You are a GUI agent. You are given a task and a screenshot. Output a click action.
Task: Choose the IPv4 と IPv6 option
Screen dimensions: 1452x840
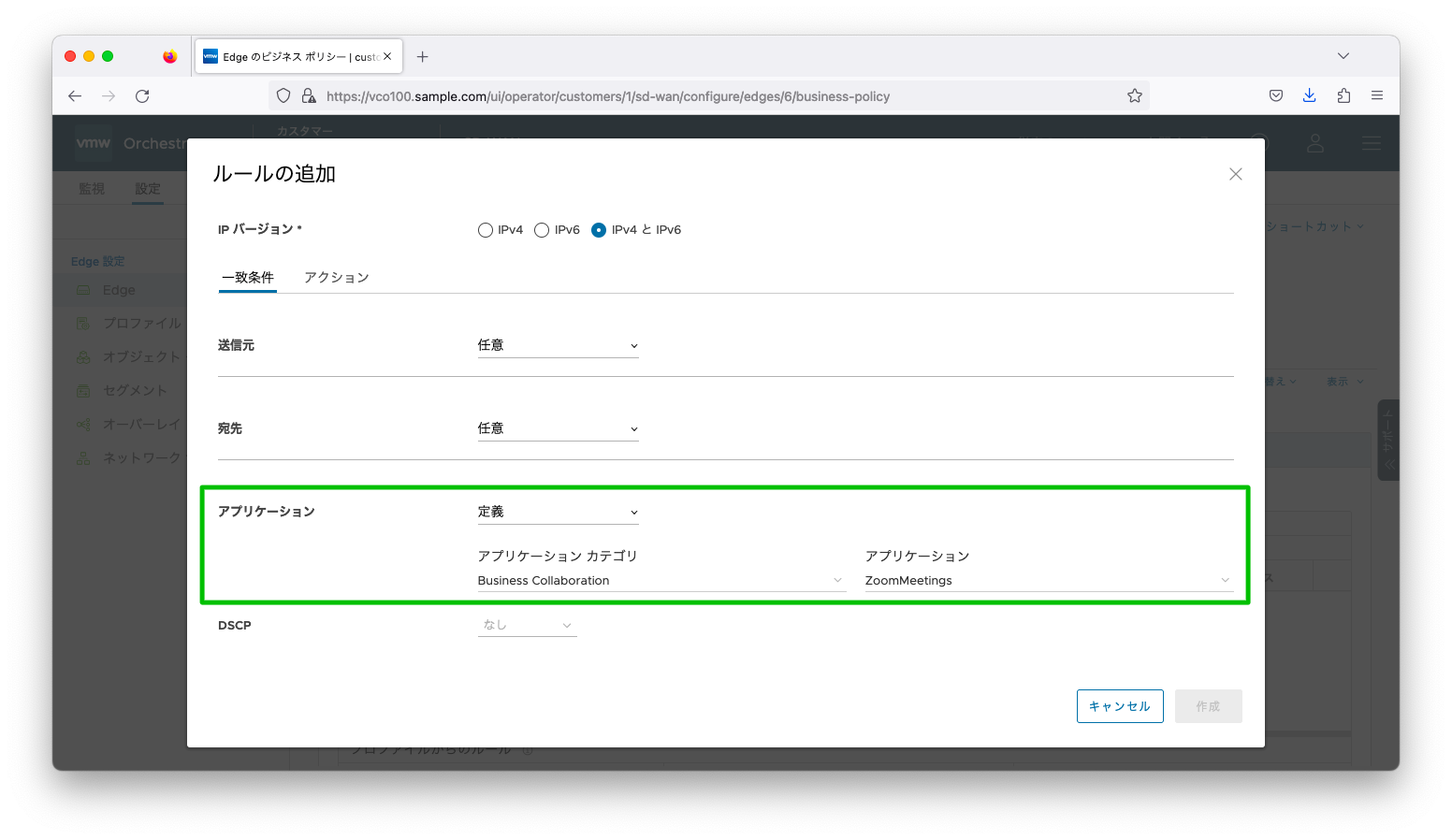pos(599,230)
